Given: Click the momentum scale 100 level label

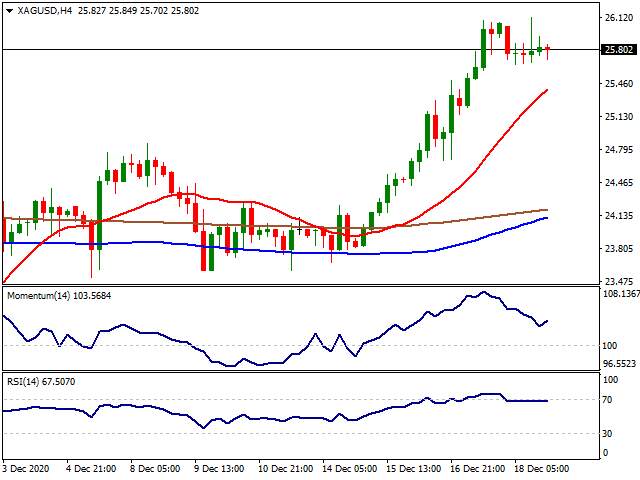Looking at the screenshot, I should [610, 346].
